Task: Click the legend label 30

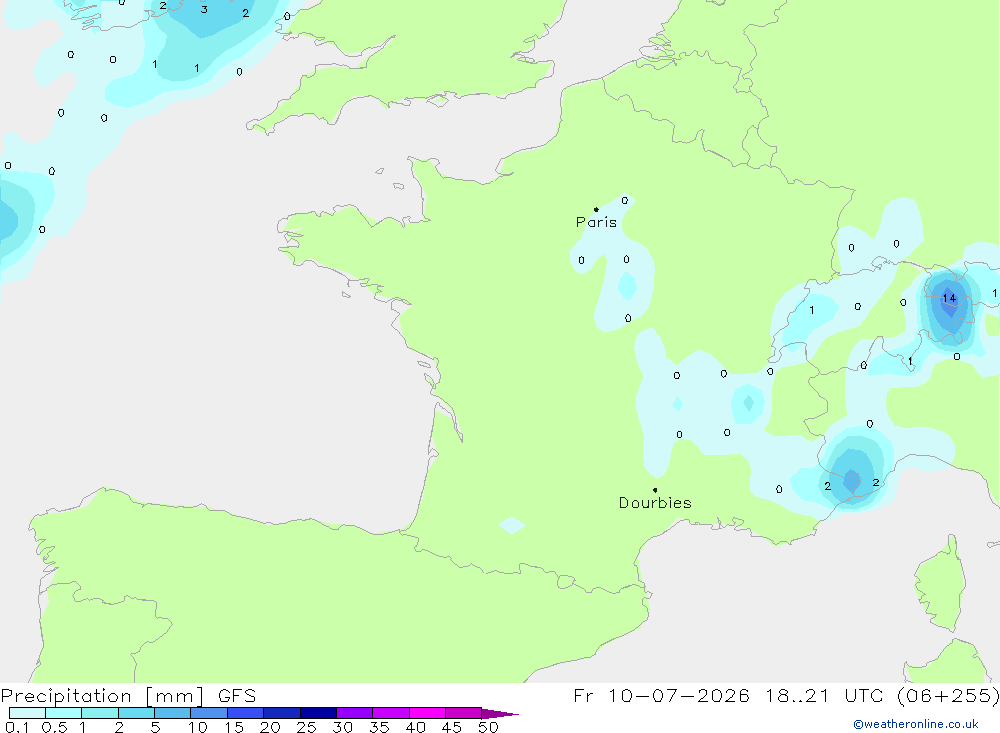Action: click(x=342, y=727)
